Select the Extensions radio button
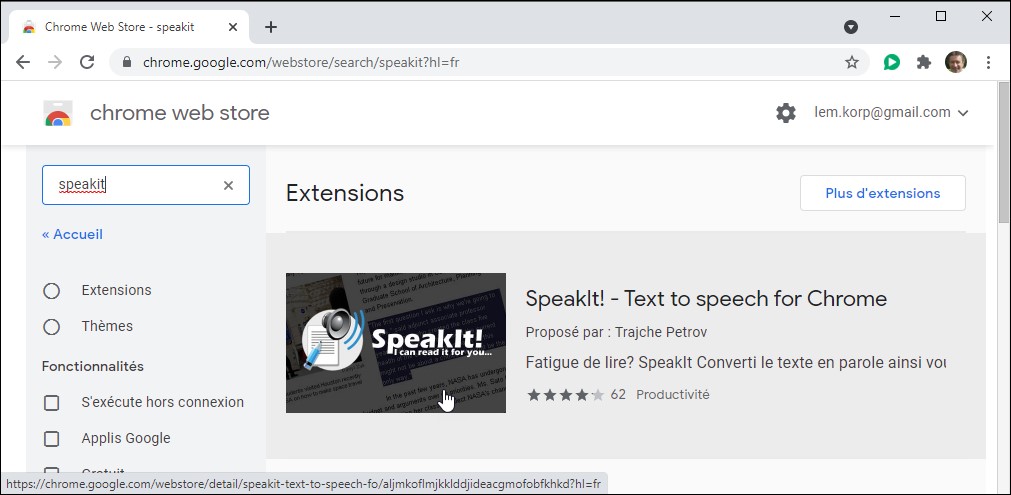The image size is (1011, 495). [x=52, y=291]
